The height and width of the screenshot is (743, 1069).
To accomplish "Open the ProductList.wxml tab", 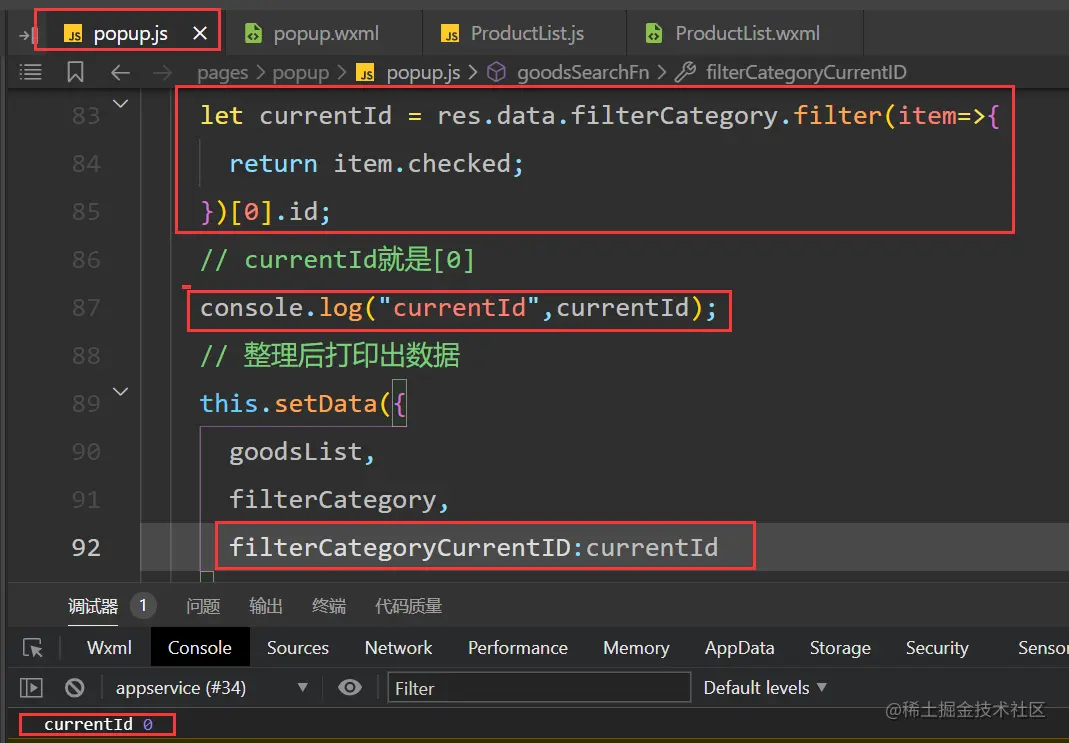I will (734, 33).
